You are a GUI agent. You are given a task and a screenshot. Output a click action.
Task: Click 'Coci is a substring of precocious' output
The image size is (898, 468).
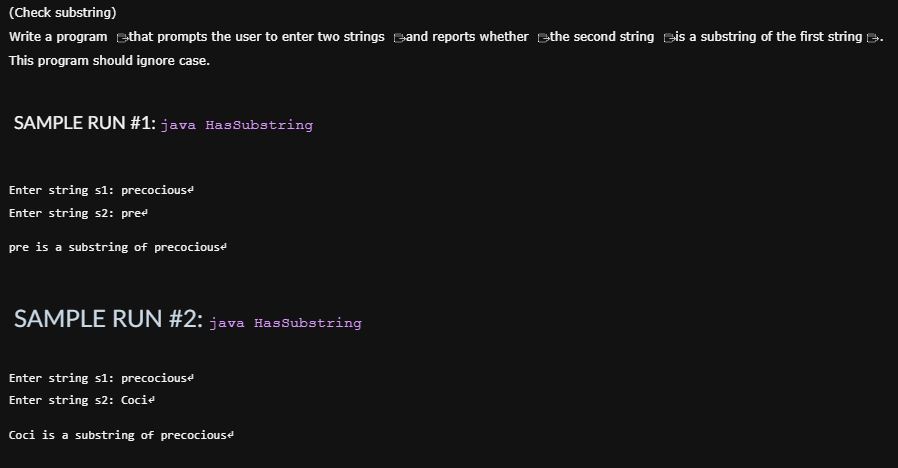[118, 435]
